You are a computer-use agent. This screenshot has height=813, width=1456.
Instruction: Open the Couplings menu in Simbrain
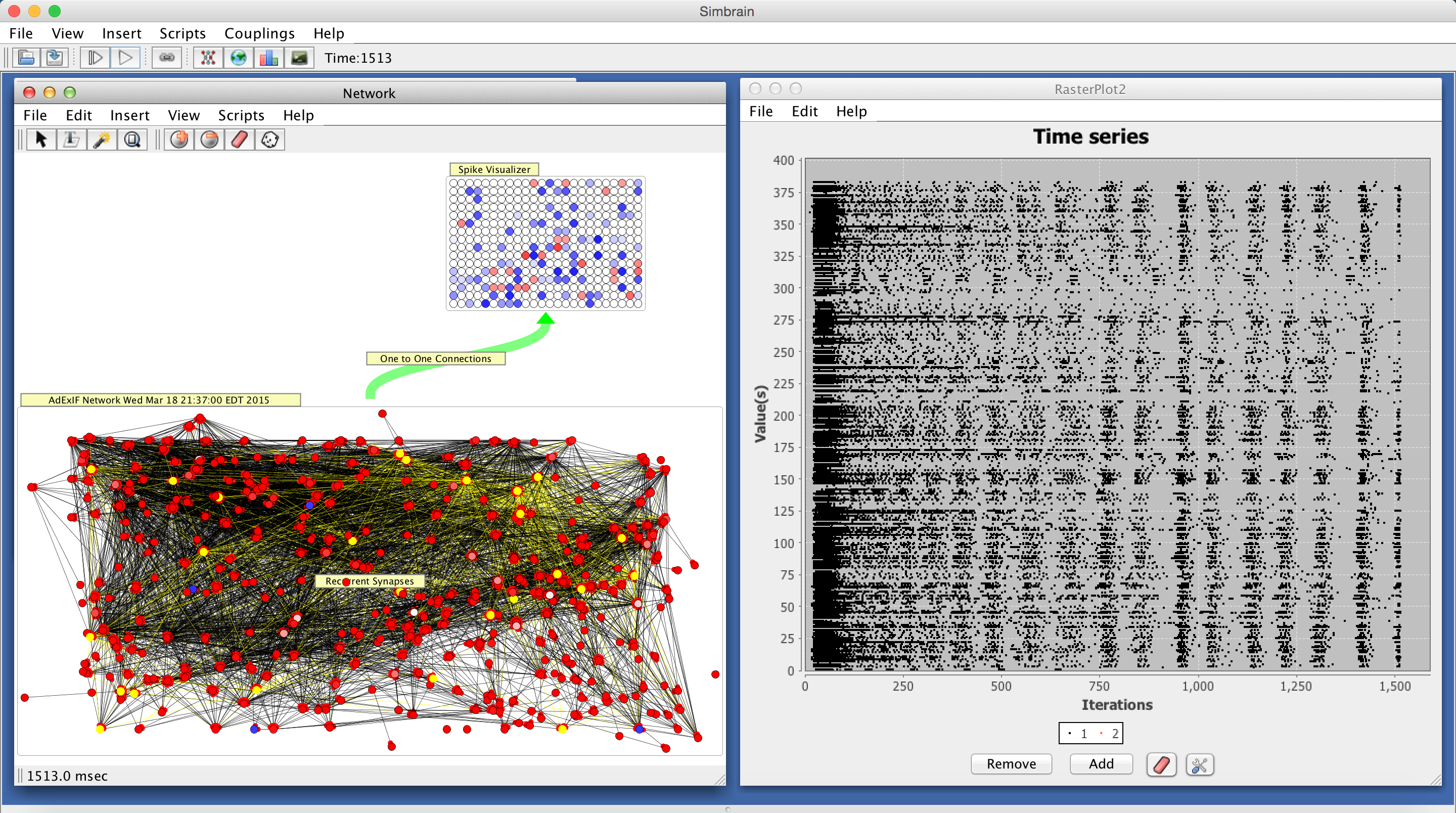tap(259, 33)
